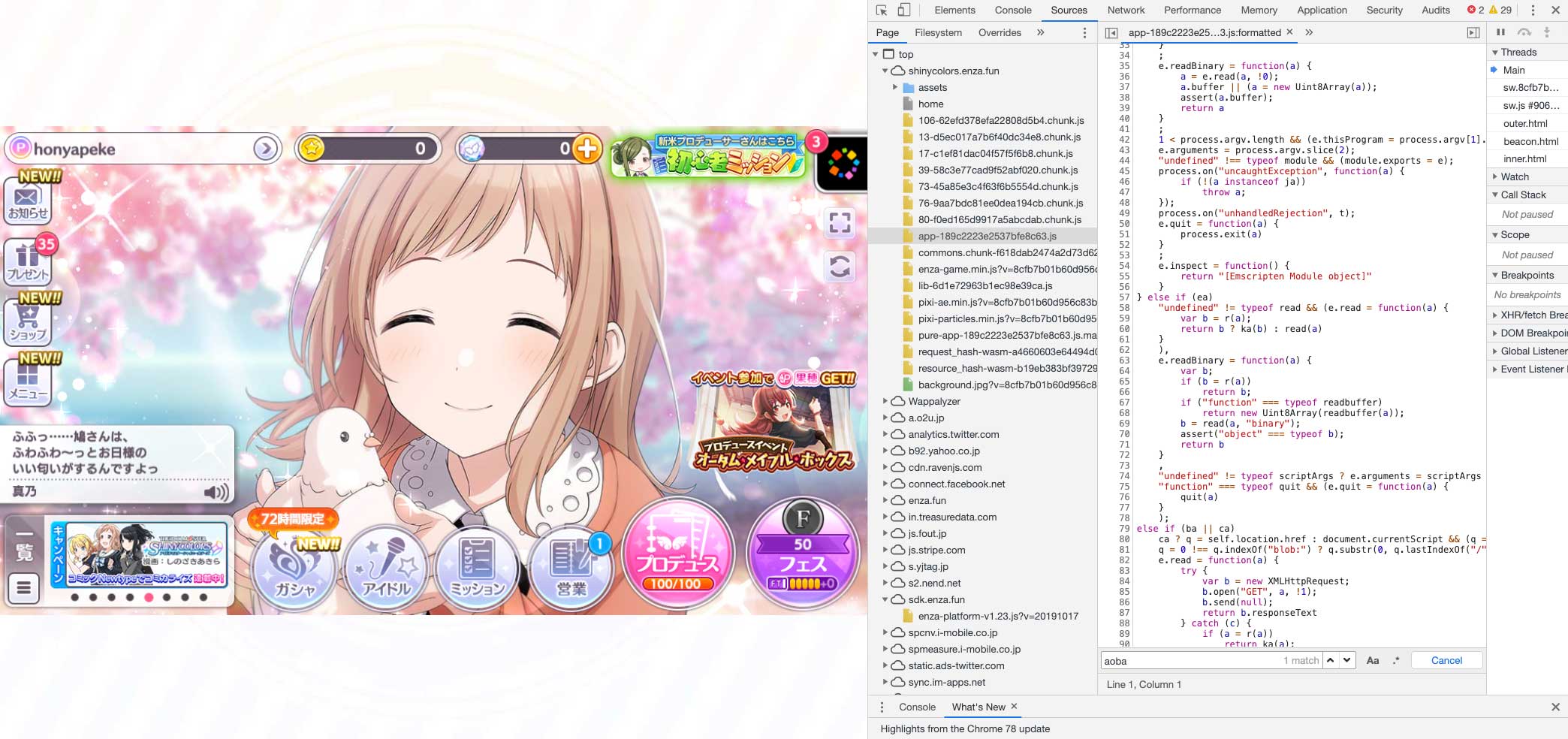Click the game fullscreen icon
Image resolution: width=1568 pixels, height=739 pixels.
coord(840,223)
